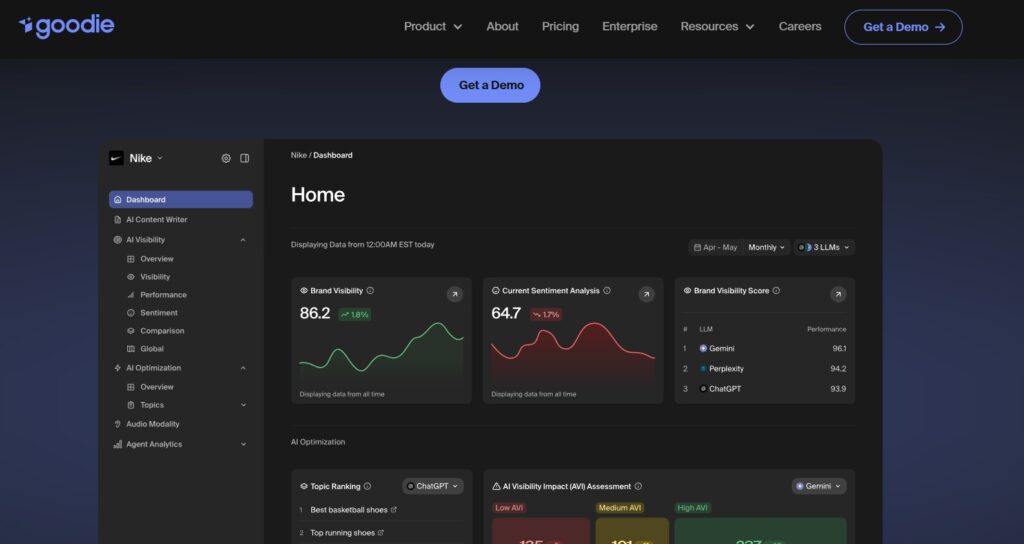This screenshot has height=544, width=1024.
Task: Select Dashboard in the sidebar
Action: [181, 199]
